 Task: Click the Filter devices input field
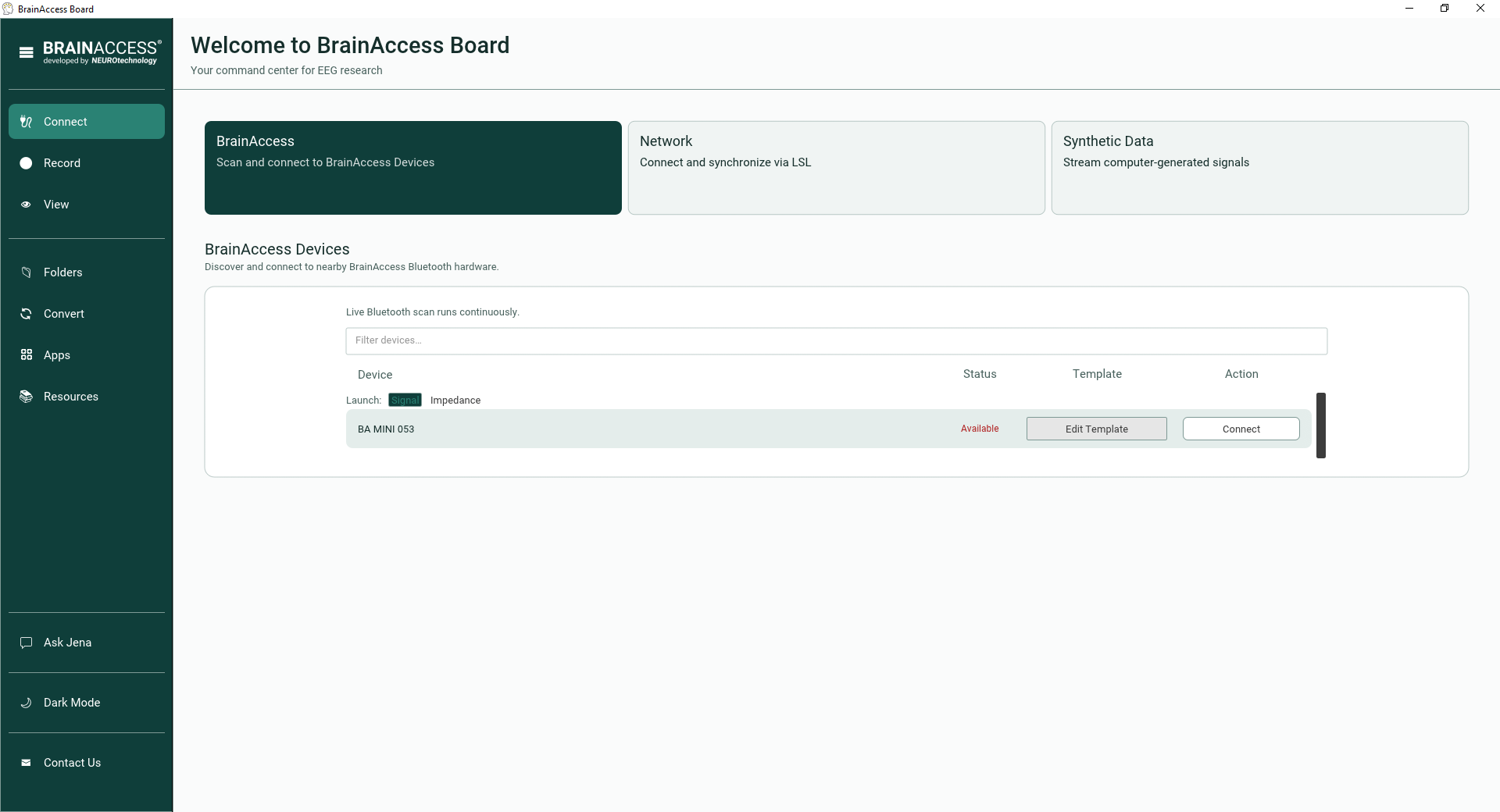click(x=837, y=341)
